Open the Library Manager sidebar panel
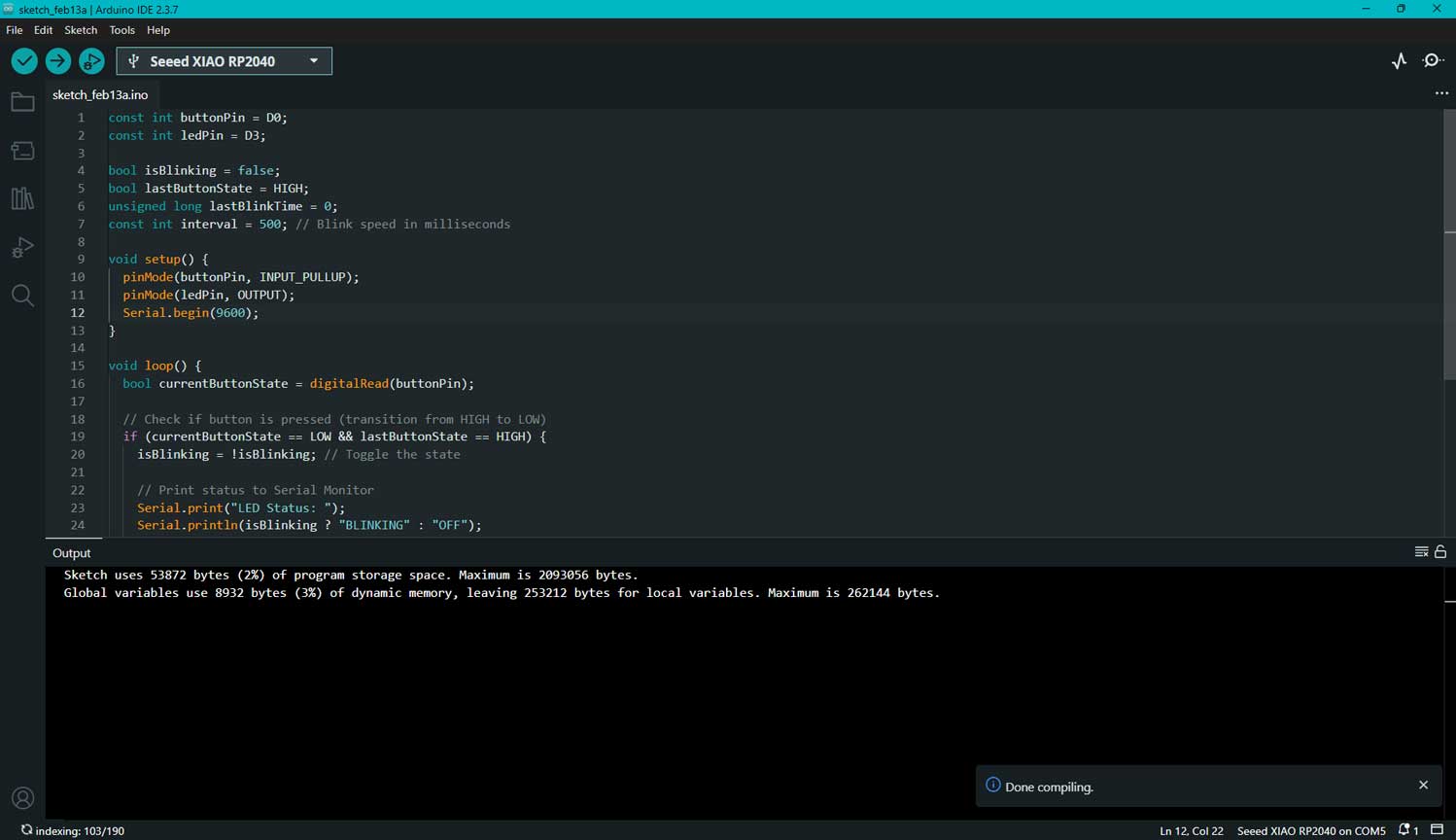1456x840 pixels. tap(22, 198)
